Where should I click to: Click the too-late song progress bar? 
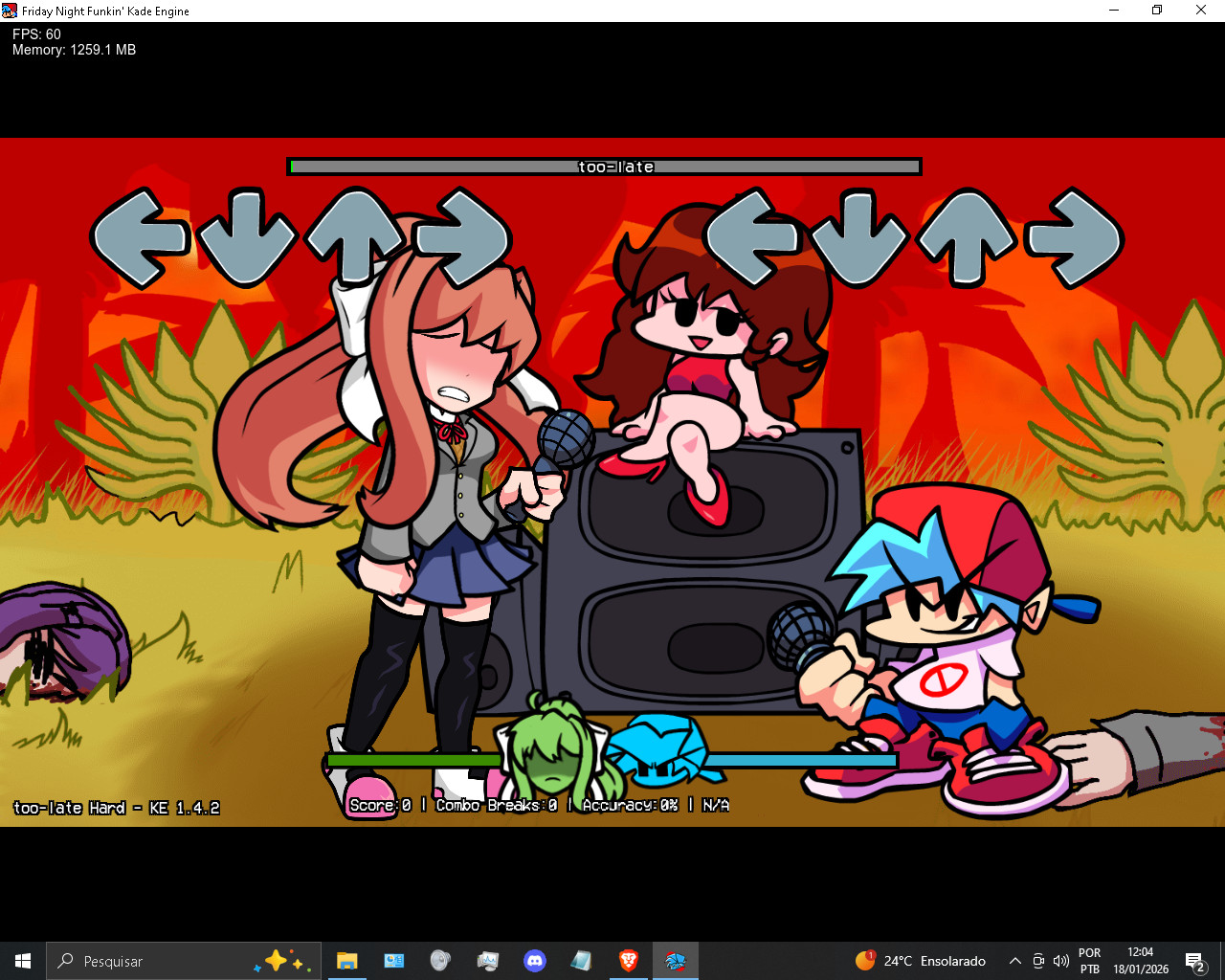tap(604, 167)
